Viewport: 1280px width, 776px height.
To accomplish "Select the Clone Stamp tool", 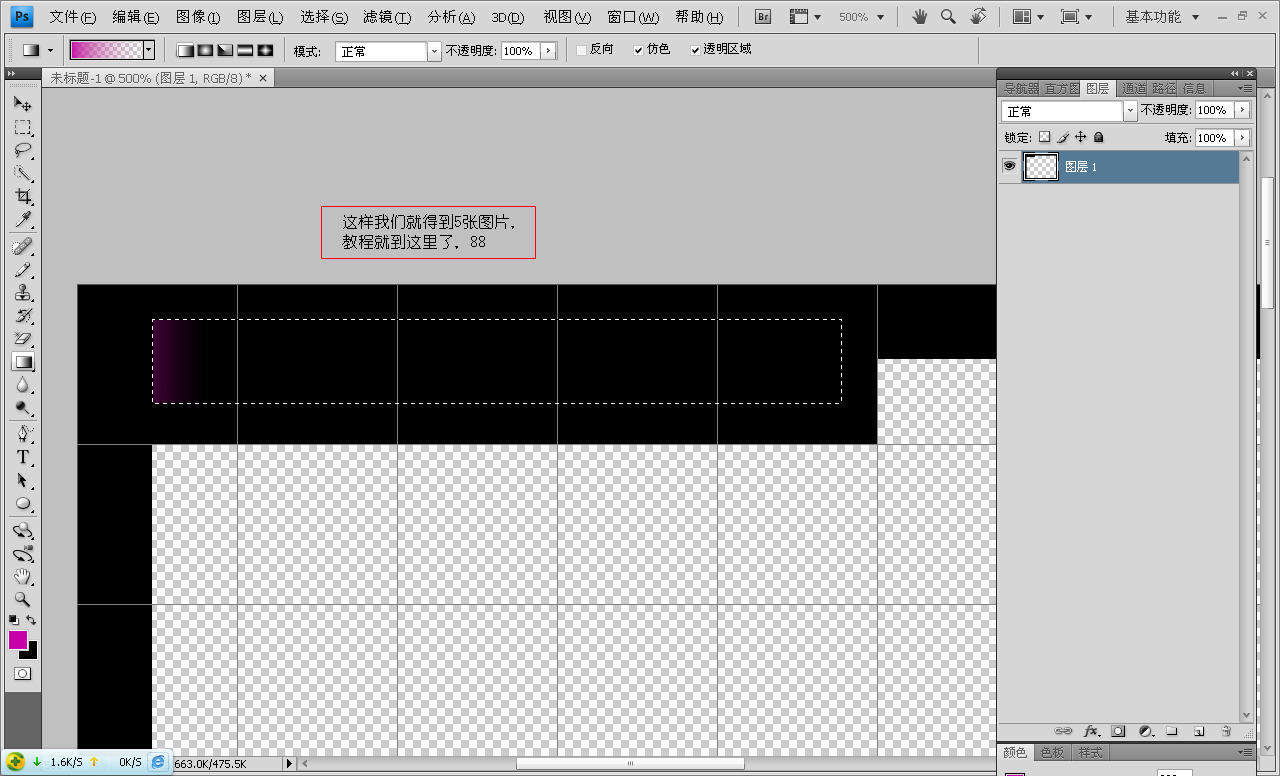I will pos(23,293).
